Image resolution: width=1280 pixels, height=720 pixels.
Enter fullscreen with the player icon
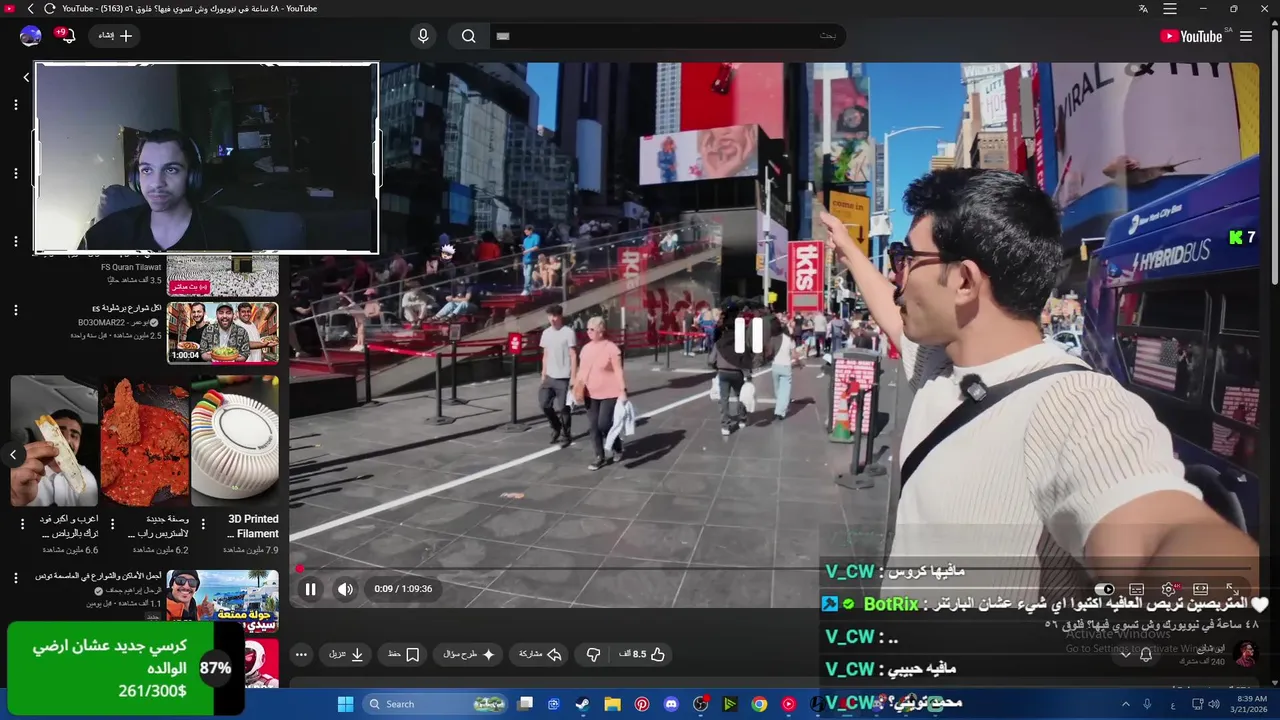click(1231, 589)
